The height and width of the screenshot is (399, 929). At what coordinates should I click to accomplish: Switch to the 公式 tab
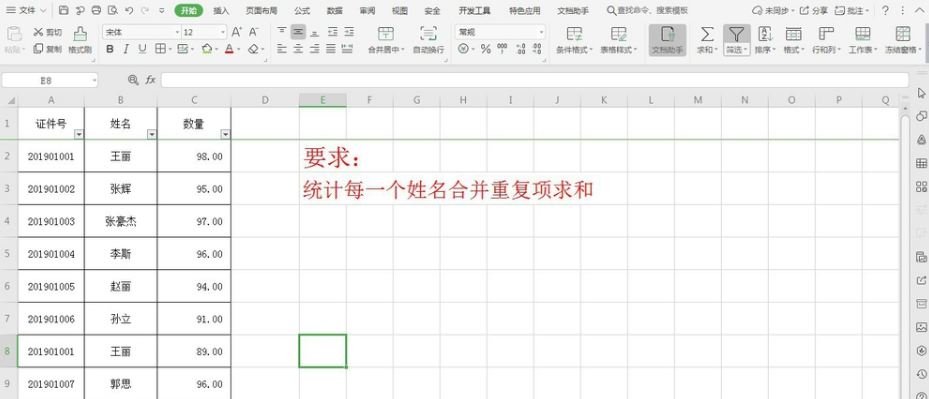click(302, 11)
